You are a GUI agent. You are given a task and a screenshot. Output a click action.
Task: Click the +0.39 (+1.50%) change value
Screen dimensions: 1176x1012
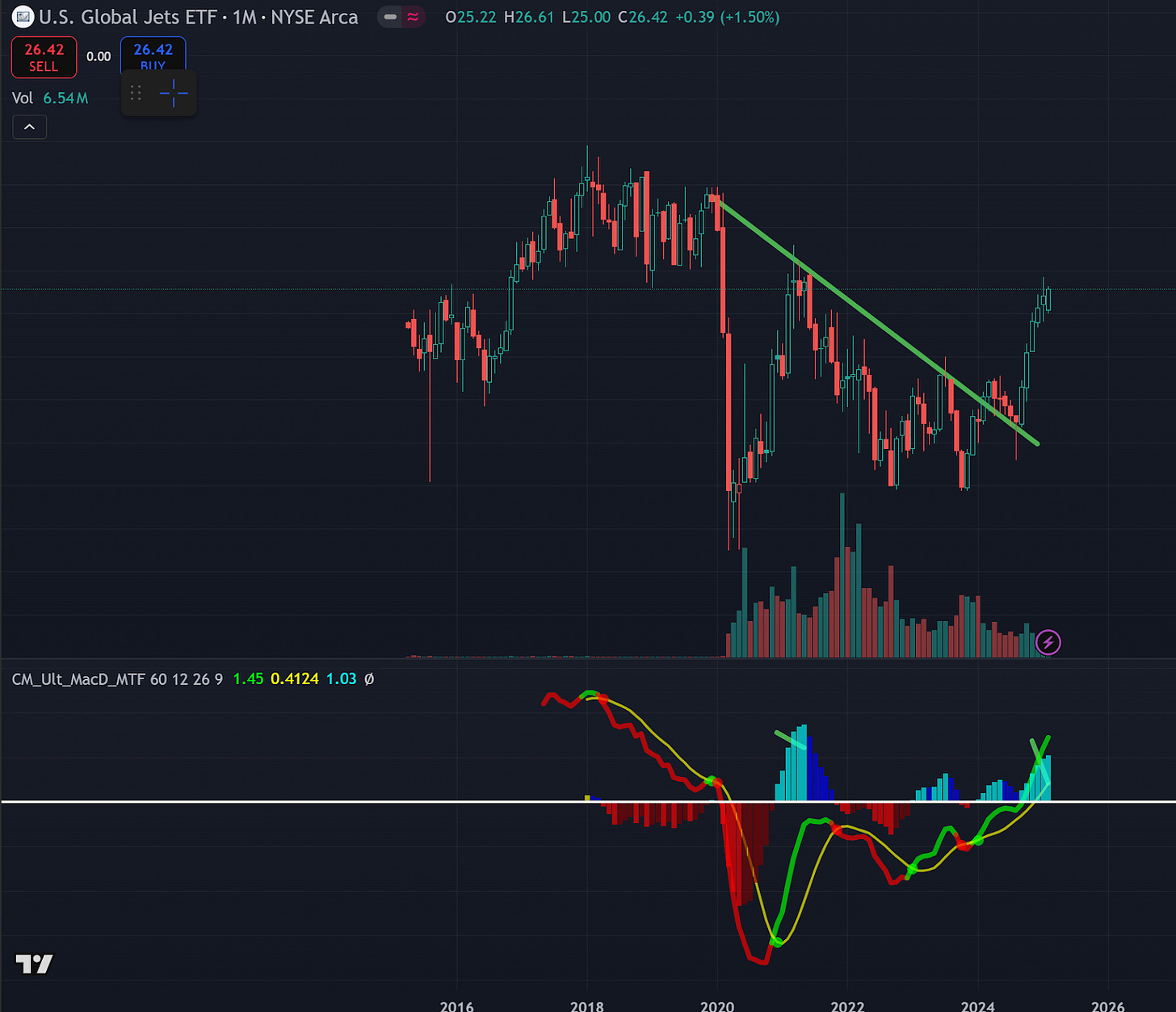point(728,17)
